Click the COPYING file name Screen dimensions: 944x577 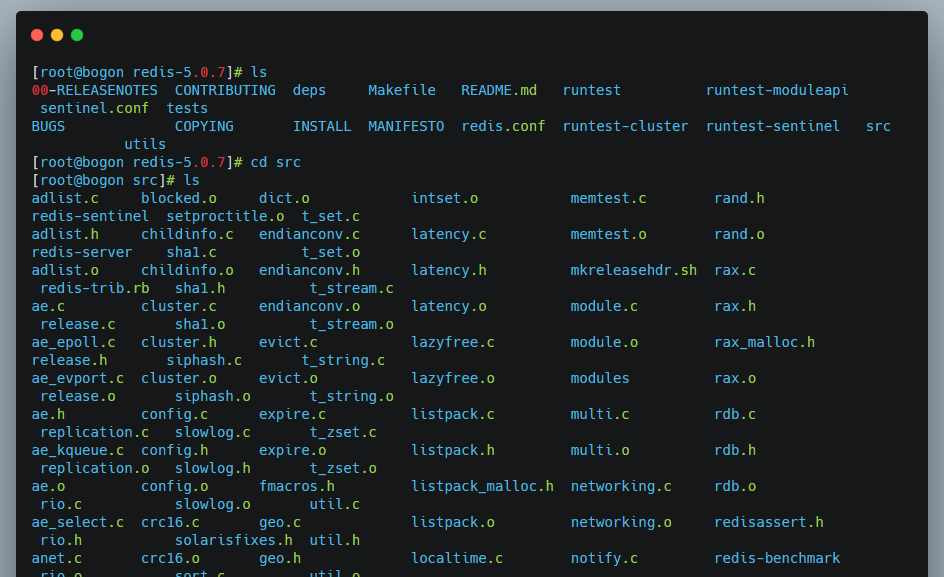pyautogui.click(x=204, y=126)
